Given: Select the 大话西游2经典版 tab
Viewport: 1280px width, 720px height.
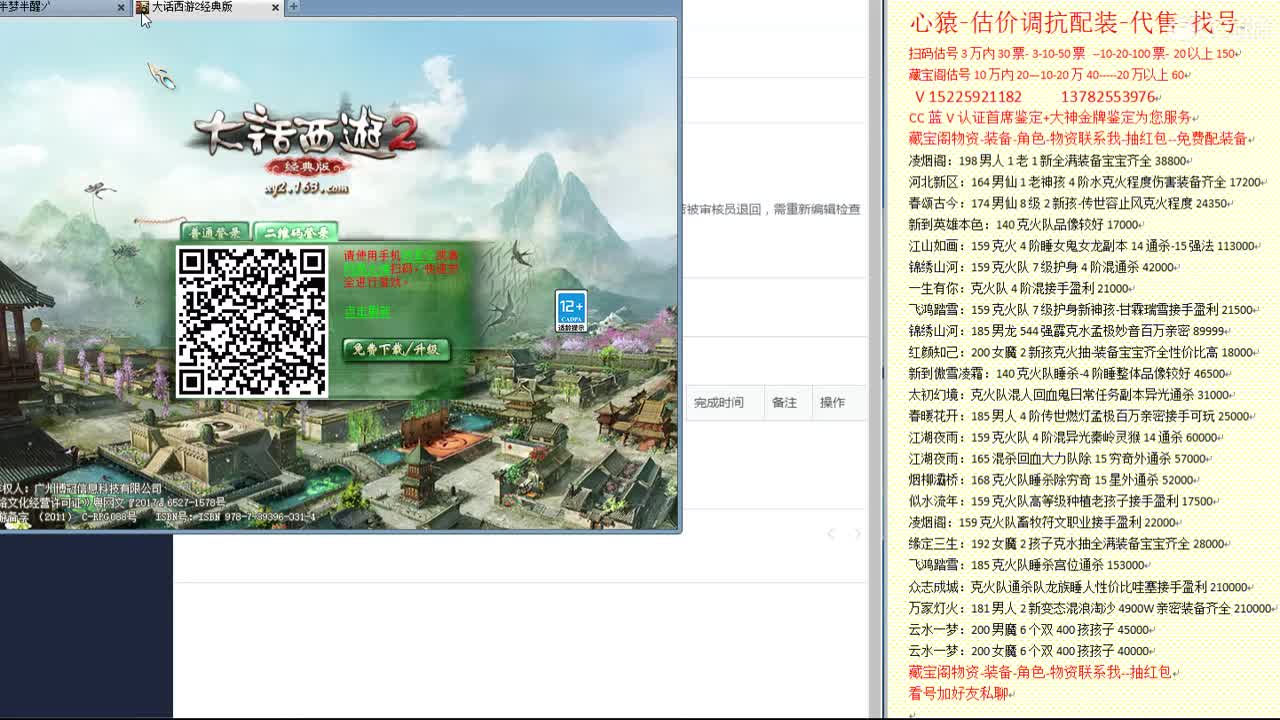Looking at the screenshot, I should (x=208, y=7).
